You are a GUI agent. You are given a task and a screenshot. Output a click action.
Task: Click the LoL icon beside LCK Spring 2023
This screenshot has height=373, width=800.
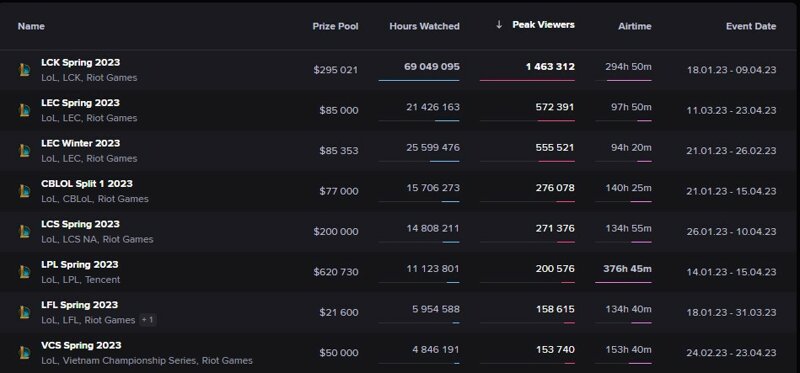tap(24, 70)
